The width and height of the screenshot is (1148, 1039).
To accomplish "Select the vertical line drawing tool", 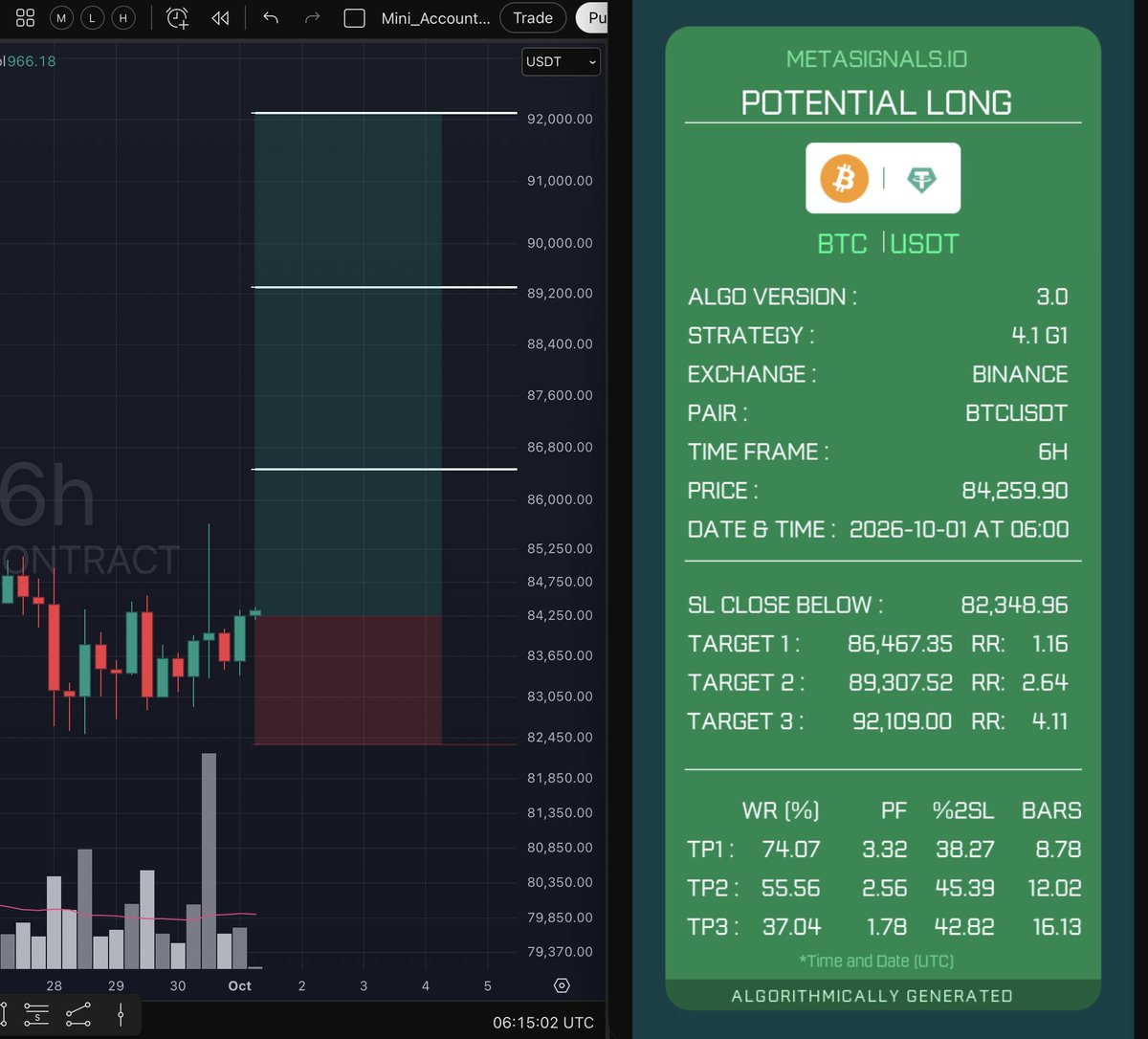I will pyautogui.click(x=121, y=1015).
